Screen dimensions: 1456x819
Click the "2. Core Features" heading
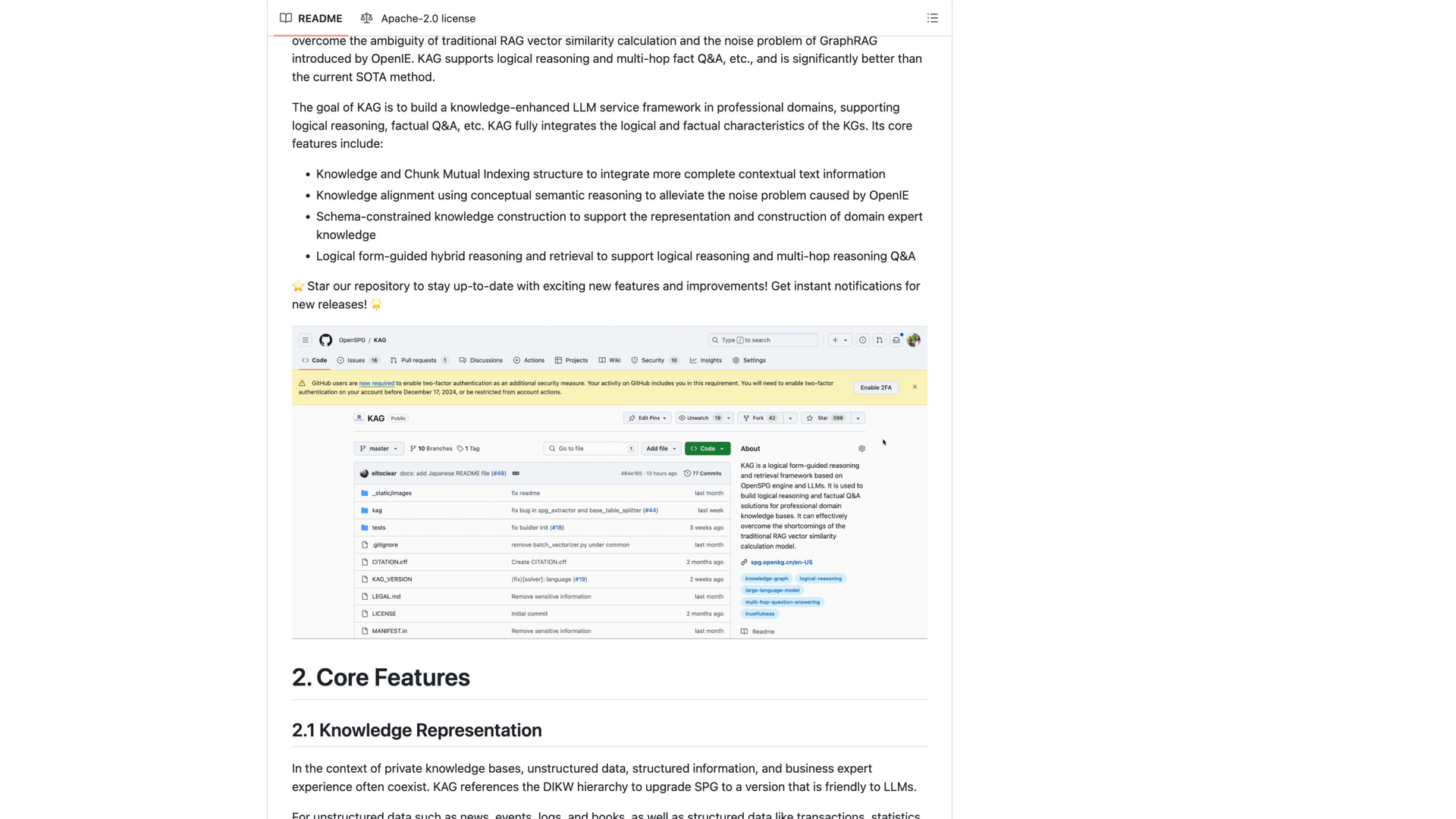coord(381,677)
